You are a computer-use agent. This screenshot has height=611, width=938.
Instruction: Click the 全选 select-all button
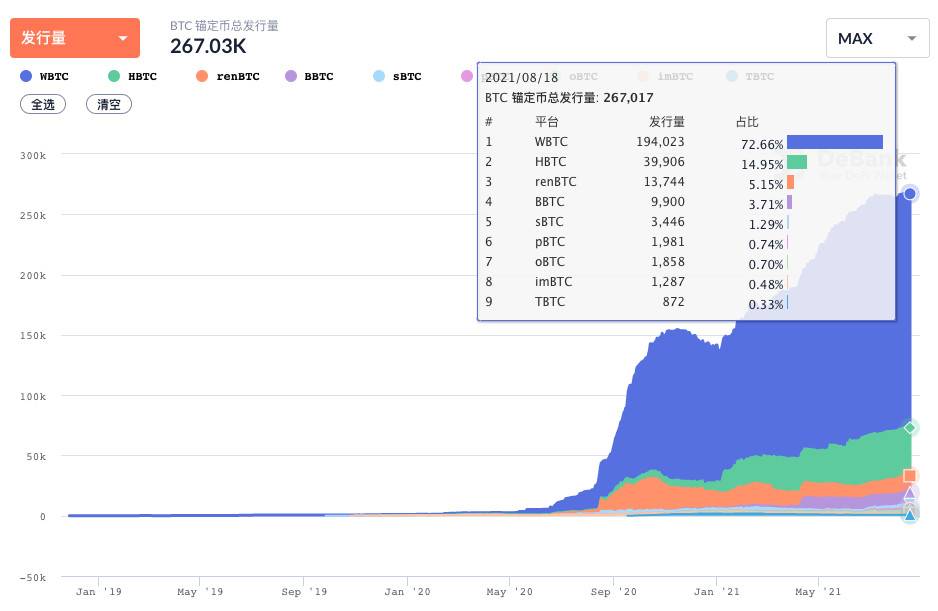[x=43, y=104]
